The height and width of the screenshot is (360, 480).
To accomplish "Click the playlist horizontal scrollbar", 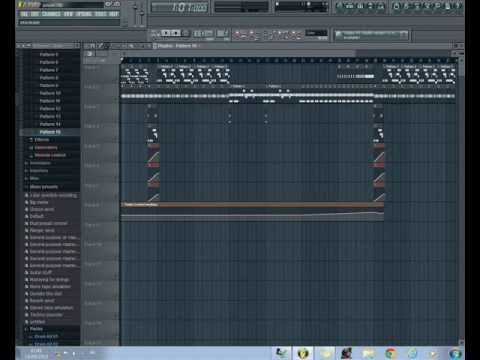I will [x=238, y=53].
